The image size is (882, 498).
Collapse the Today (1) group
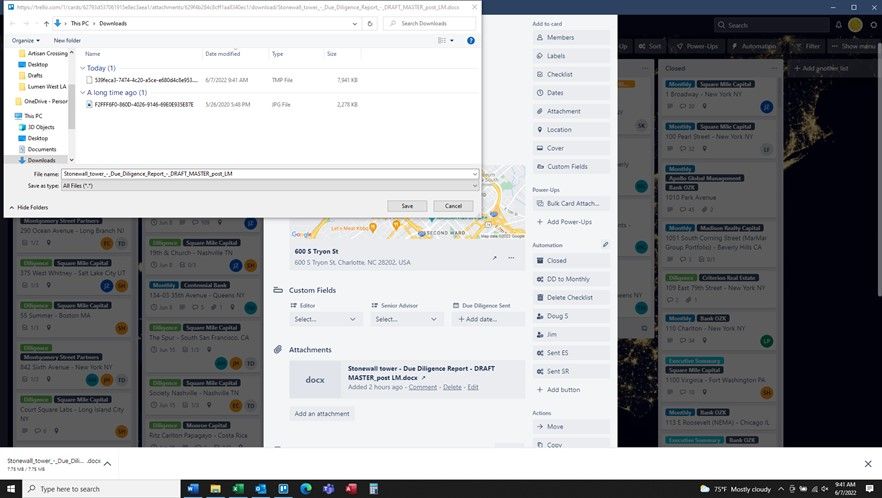(x=83, y=68)
